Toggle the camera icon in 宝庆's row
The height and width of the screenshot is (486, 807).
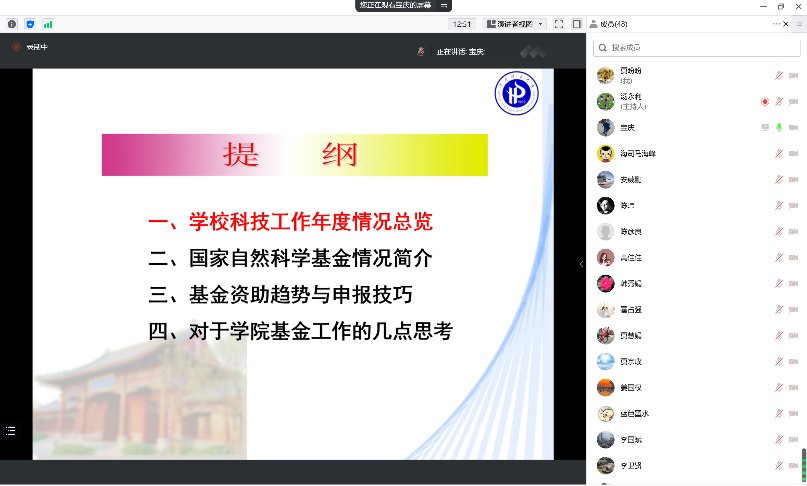point(793,128)
